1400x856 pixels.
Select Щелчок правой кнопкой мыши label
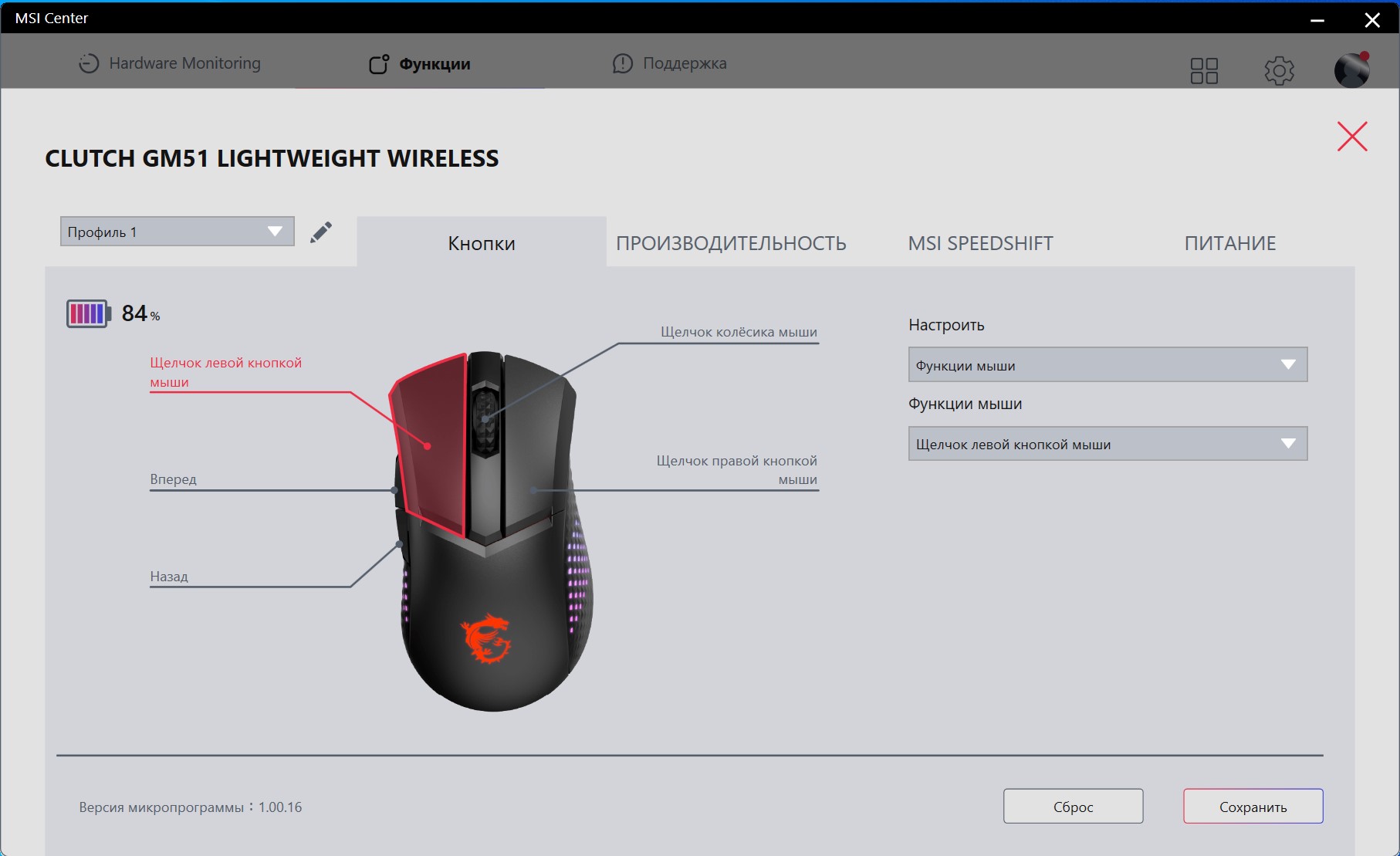tap(736, 470)
